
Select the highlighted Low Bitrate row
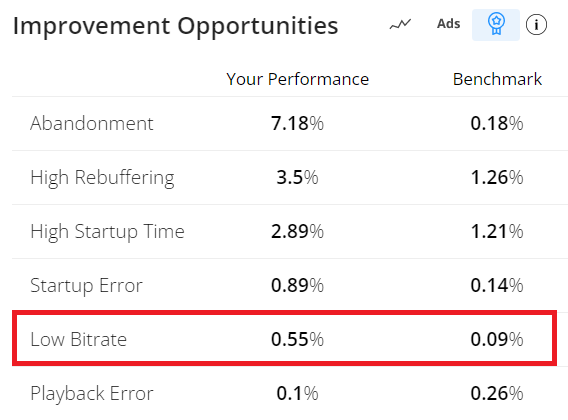[x=284, y=338]
